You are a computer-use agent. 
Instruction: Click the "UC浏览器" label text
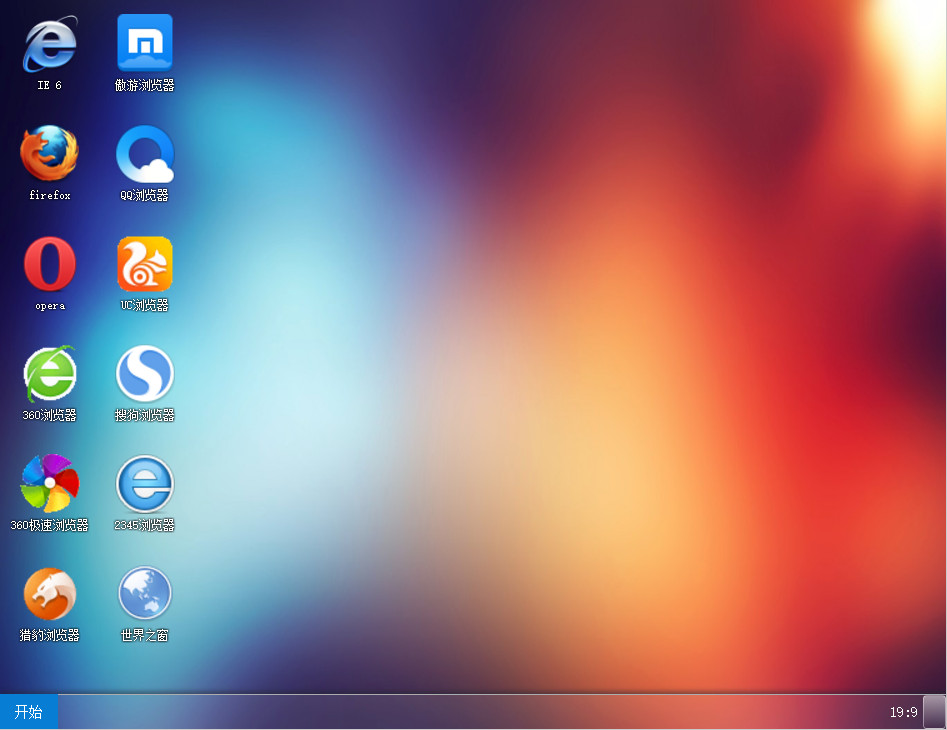[145, 305]
